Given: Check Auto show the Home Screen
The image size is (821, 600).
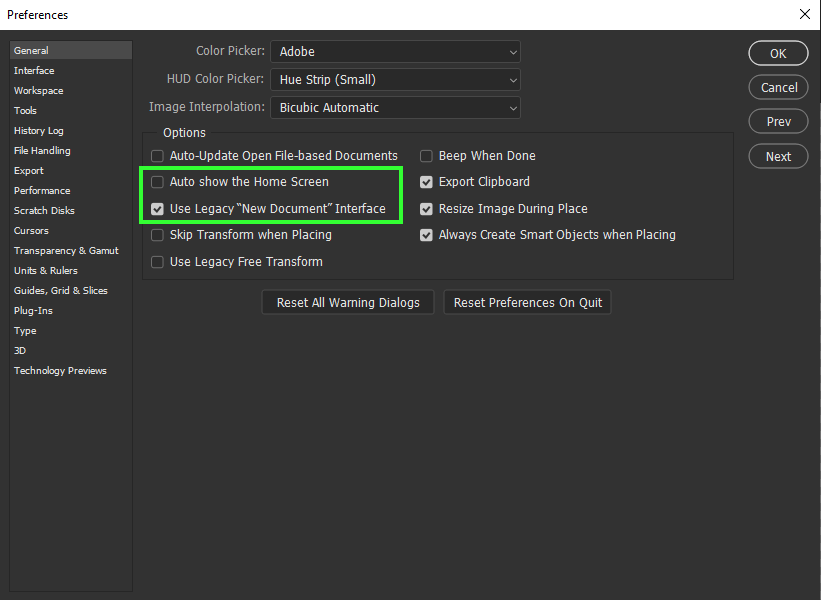Looking at the screenshot, I should pos(157,182).
